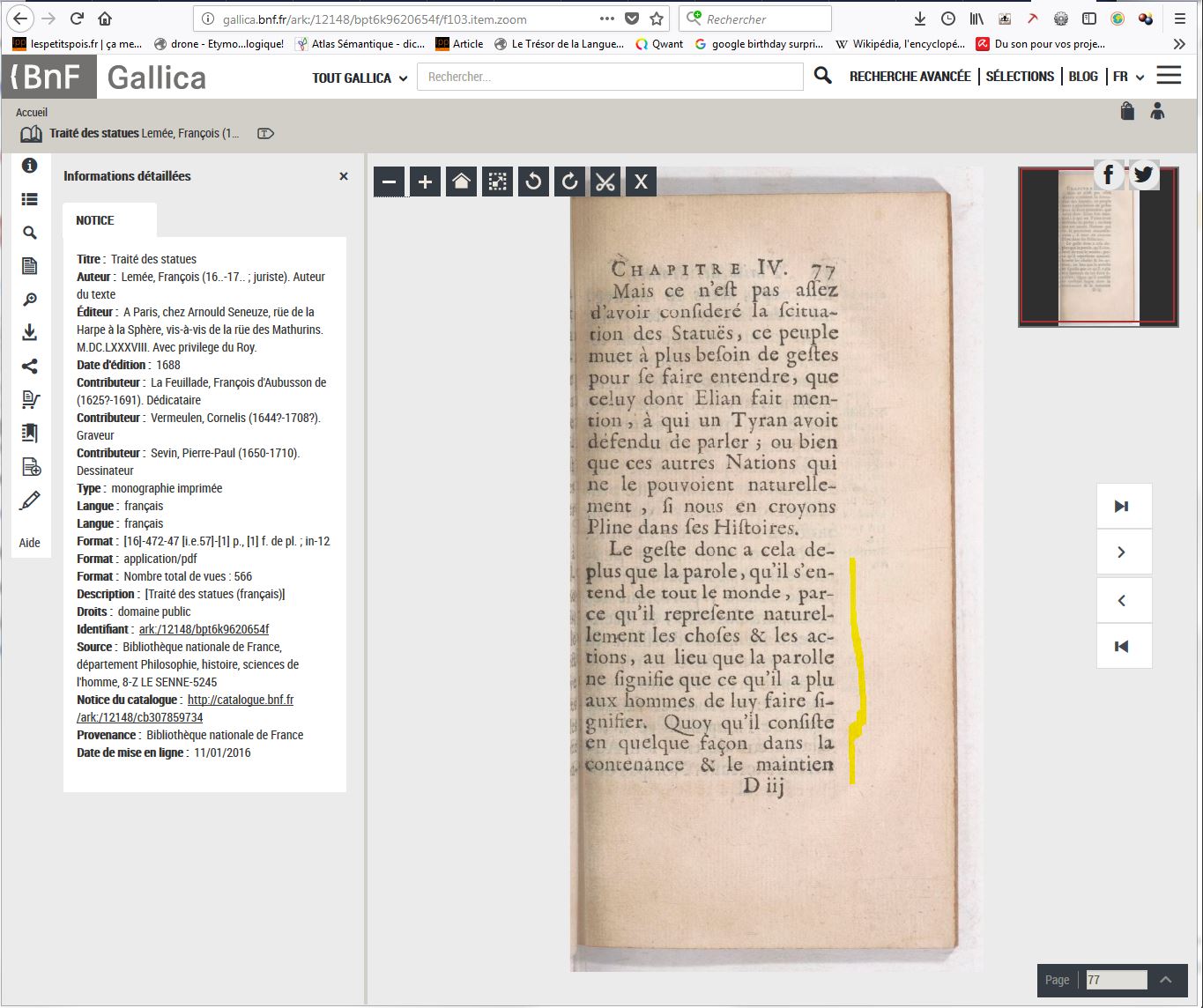Image resolution: width=1203 pixels, height=1008 pixels.
Task: Open the SÉLECTIONS menu
Action: click(1020, 77)
